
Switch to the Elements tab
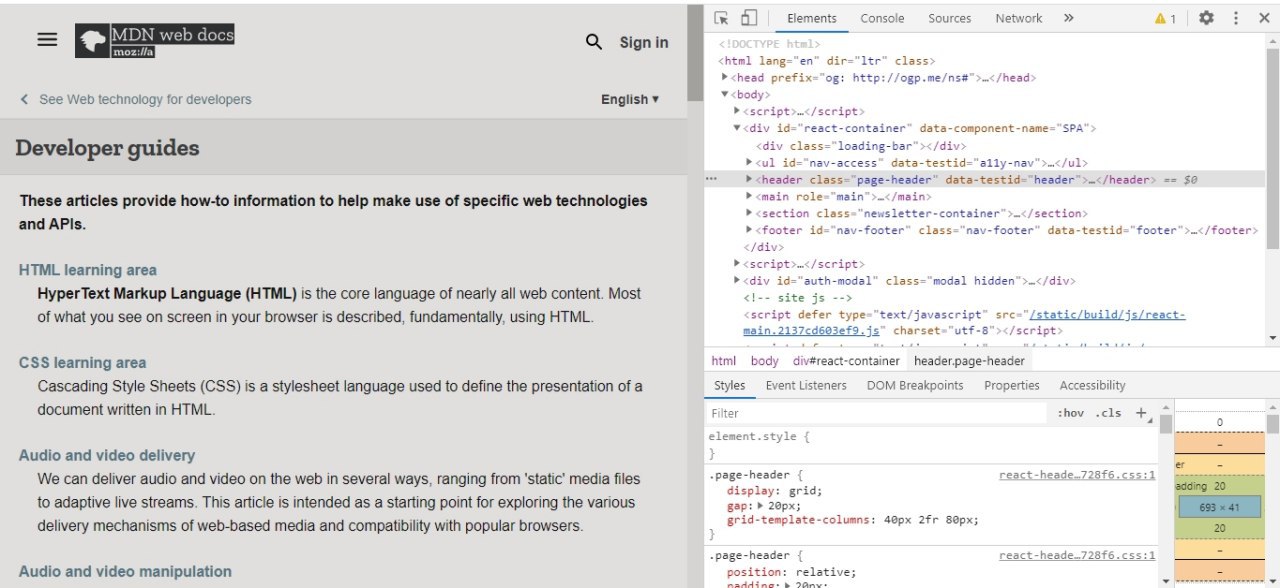811,18
